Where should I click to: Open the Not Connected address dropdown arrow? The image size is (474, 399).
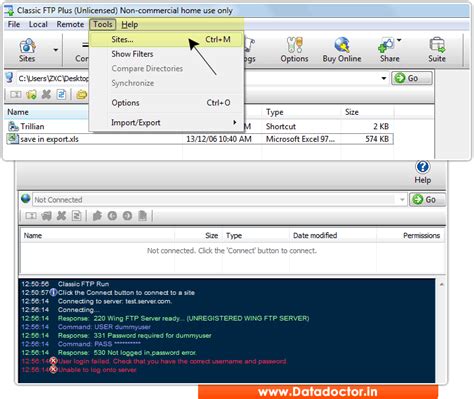(x=402, y=200)
